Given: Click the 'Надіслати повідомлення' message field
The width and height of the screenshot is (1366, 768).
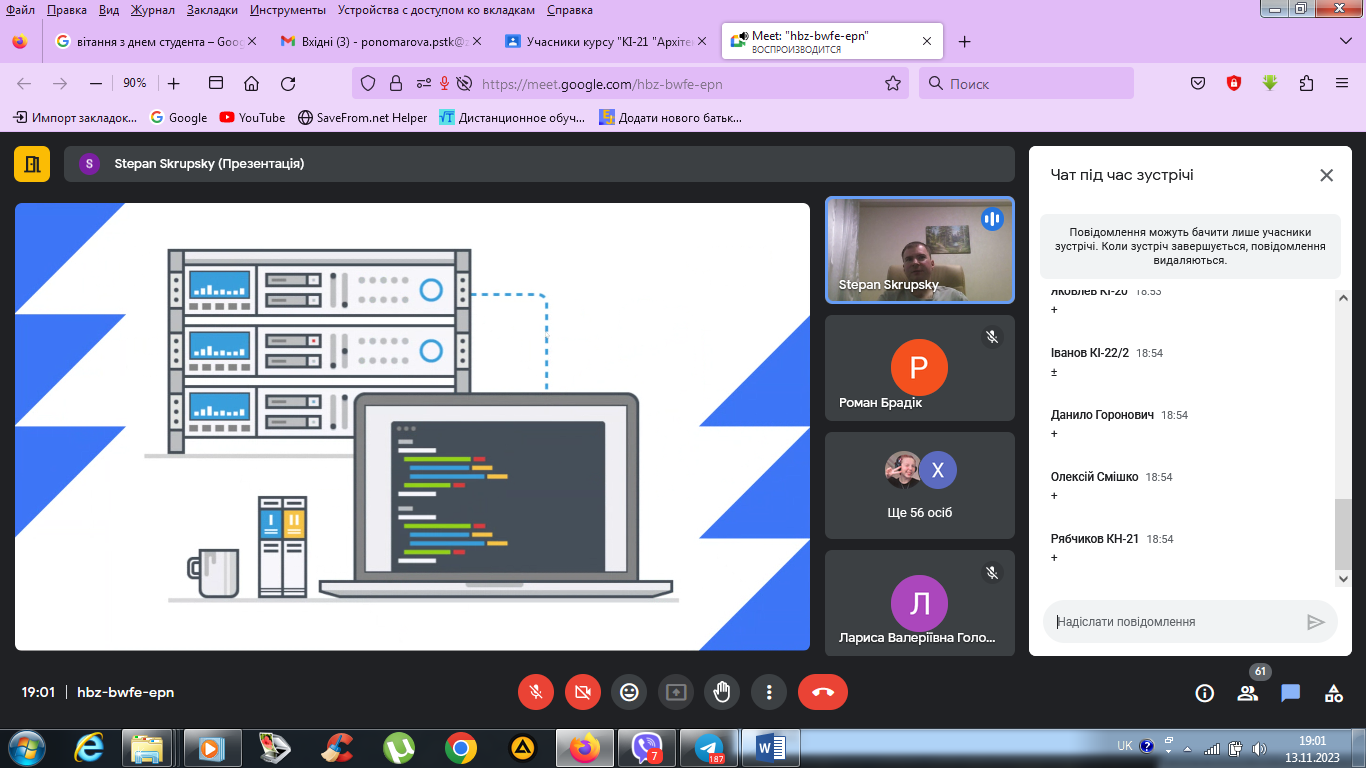Looking at the screenshot, I should (x=1175, y=622).
